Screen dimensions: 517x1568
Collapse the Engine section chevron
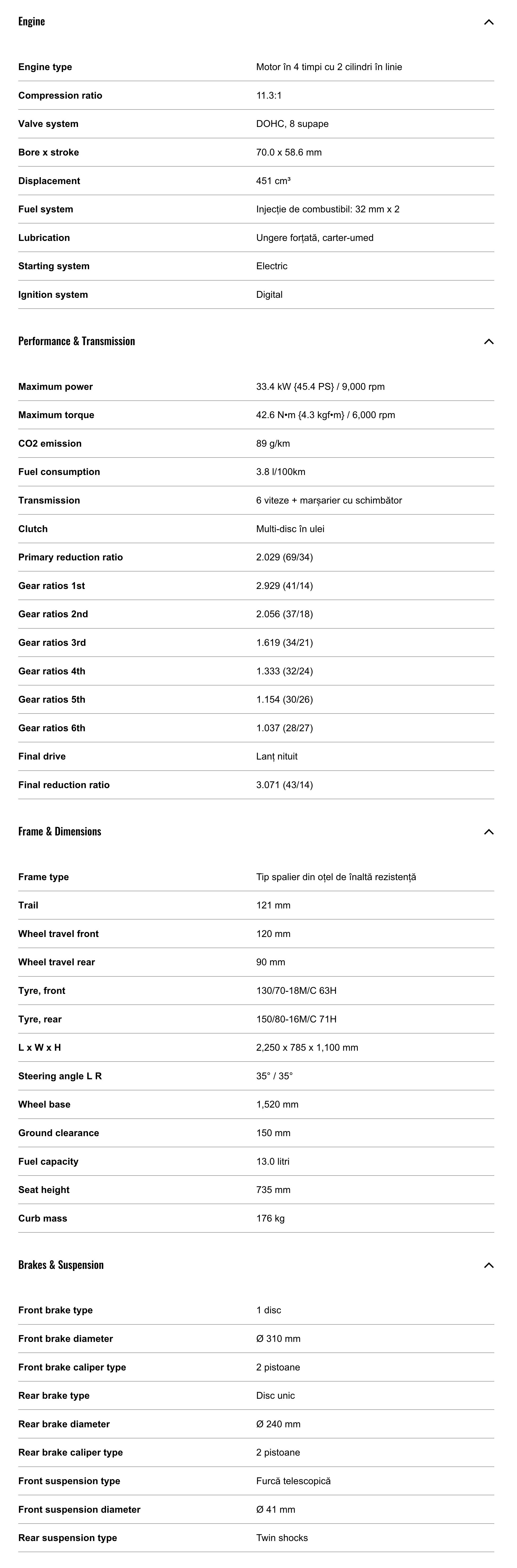tap(488, 22)
